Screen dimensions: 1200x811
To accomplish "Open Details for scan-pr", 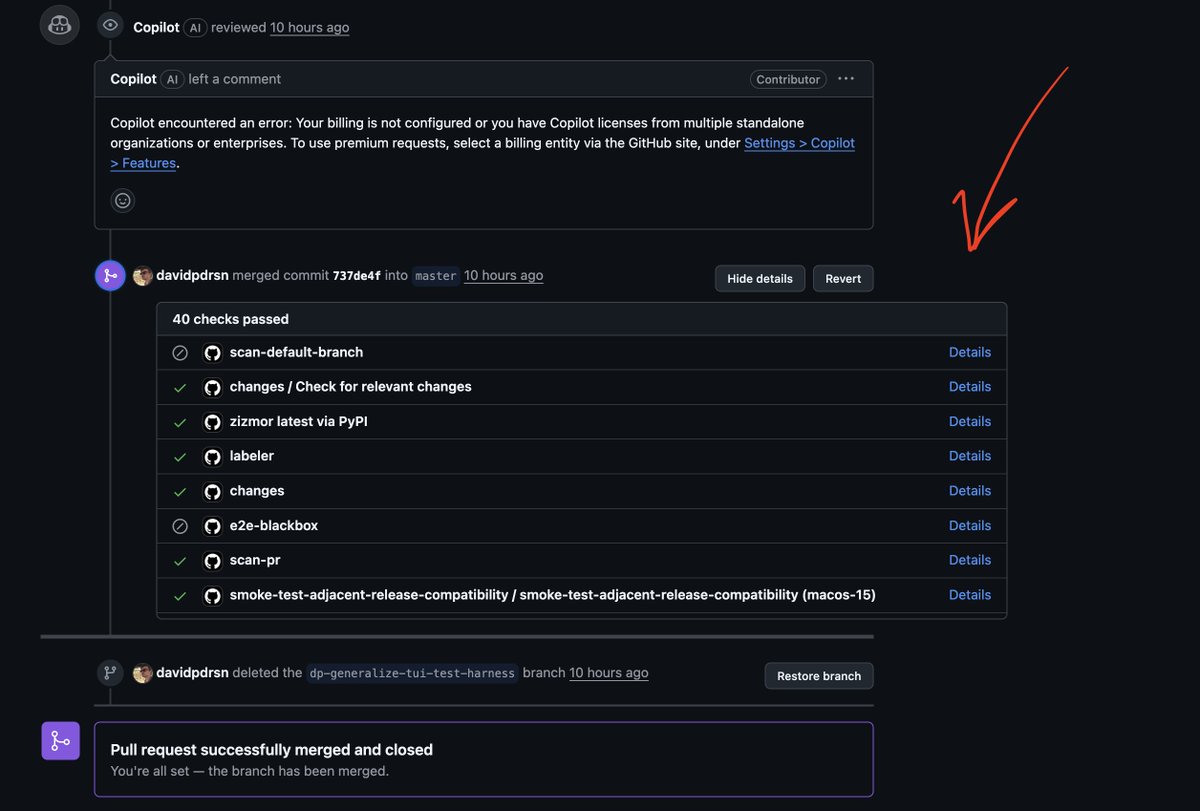I will click(x=969, y=560).
